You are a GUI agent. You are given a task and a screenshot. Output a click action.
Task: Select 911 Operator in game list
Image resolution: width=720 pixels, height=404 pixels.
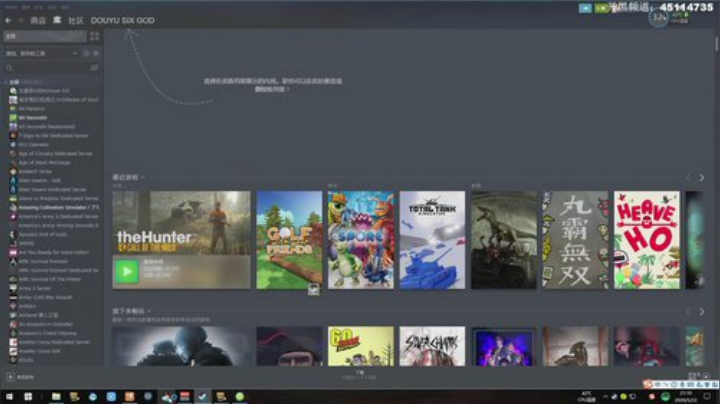click(x=34, y=145)
